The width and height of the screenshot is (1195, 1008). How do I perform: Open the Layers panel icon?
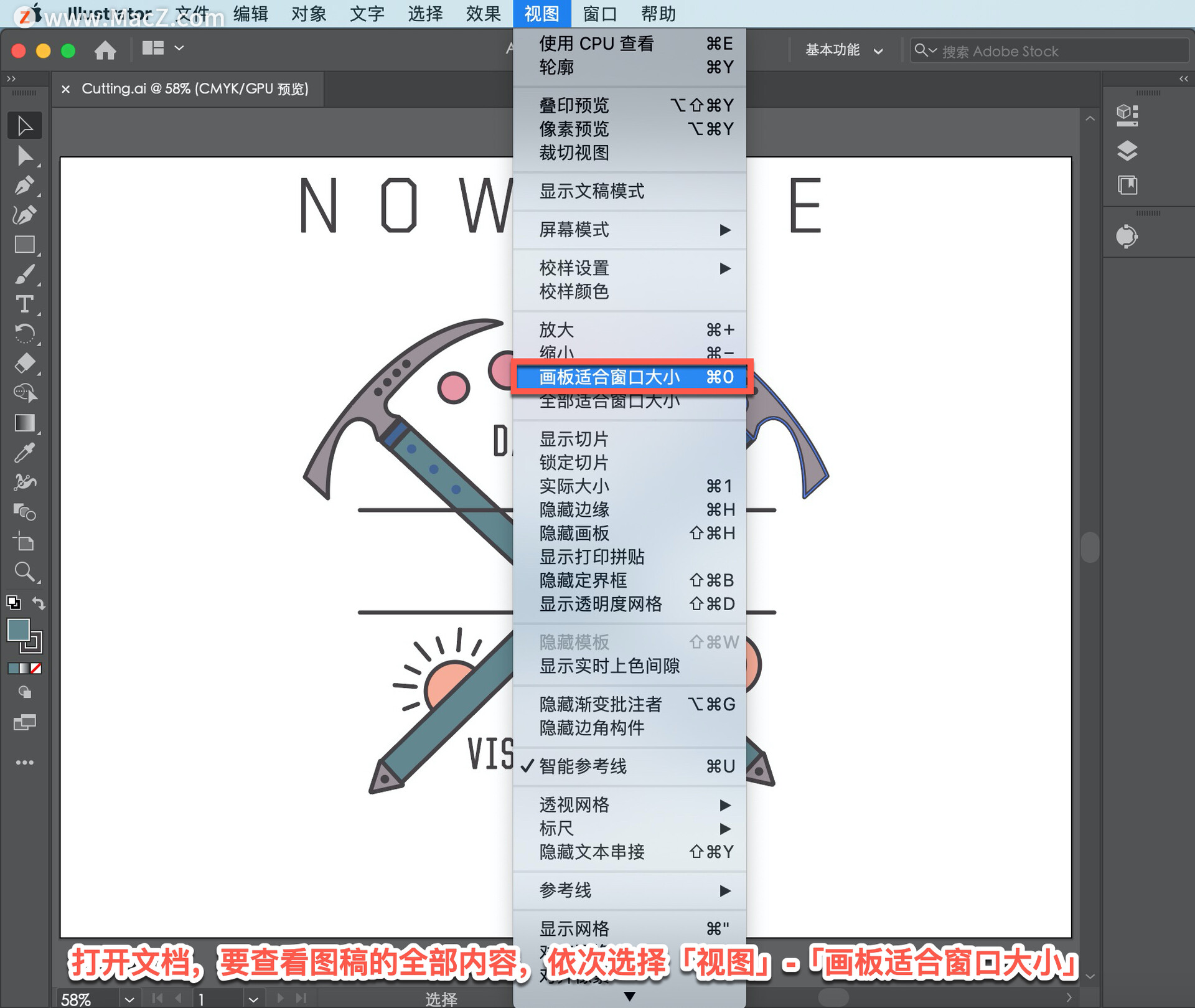pyautogui.click(x=1127, y=151)
